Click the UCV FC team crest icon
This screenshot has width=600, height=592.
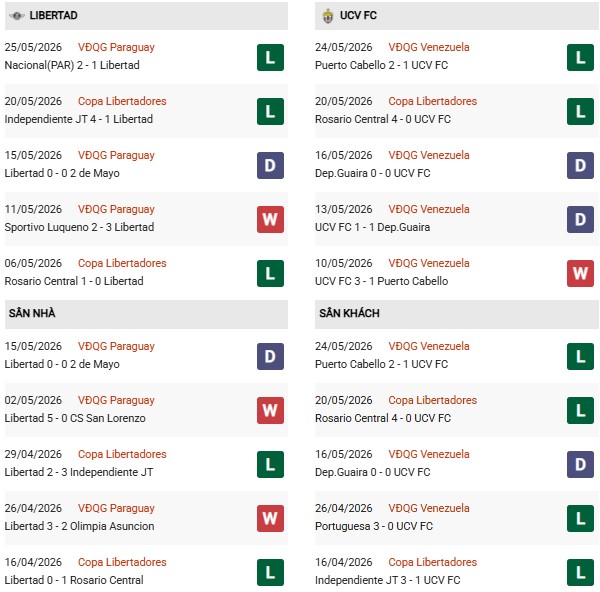coord(328,16)
